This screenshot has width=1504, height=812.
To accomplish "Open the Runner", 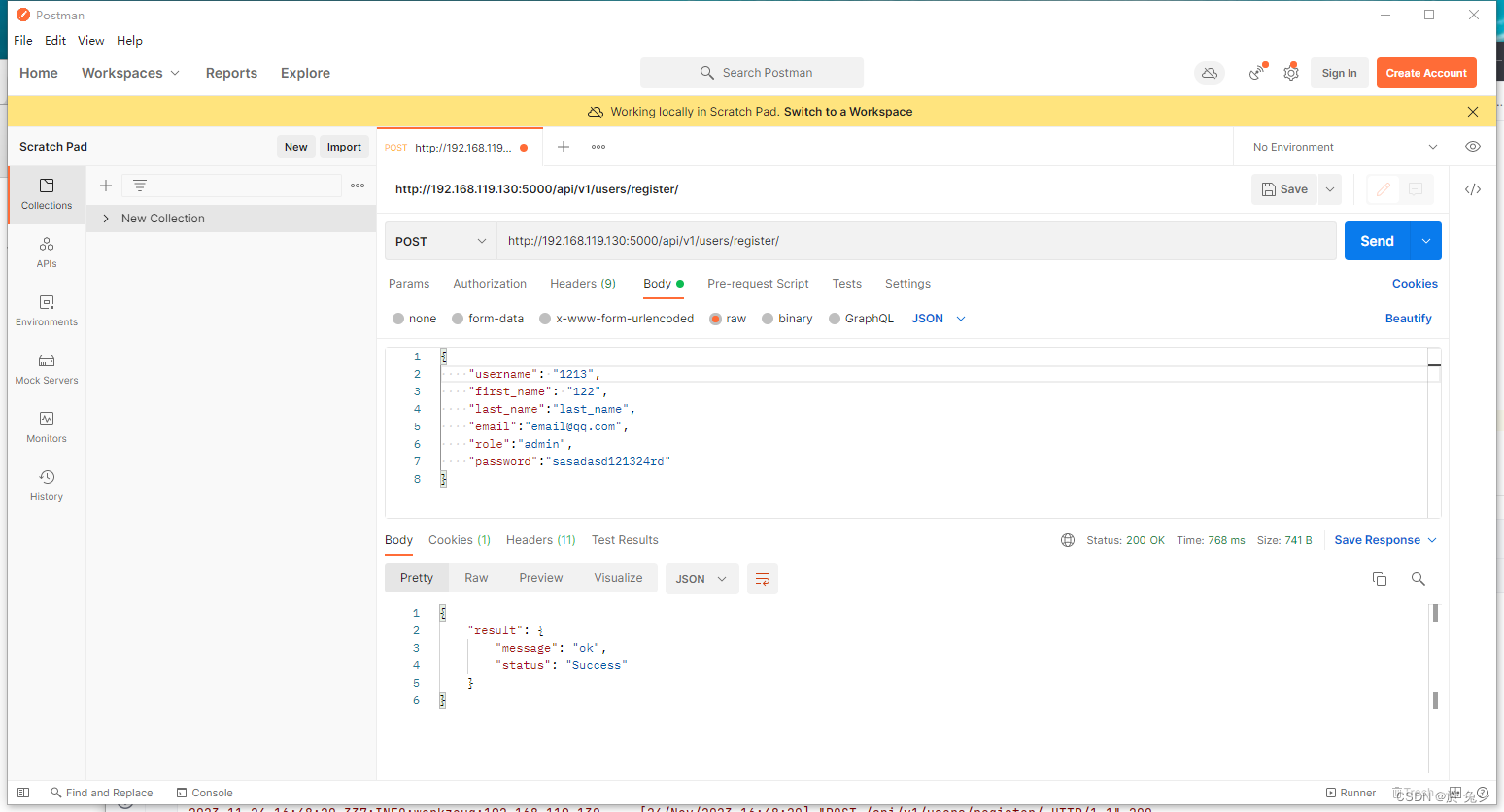I will pos(1350,793).
